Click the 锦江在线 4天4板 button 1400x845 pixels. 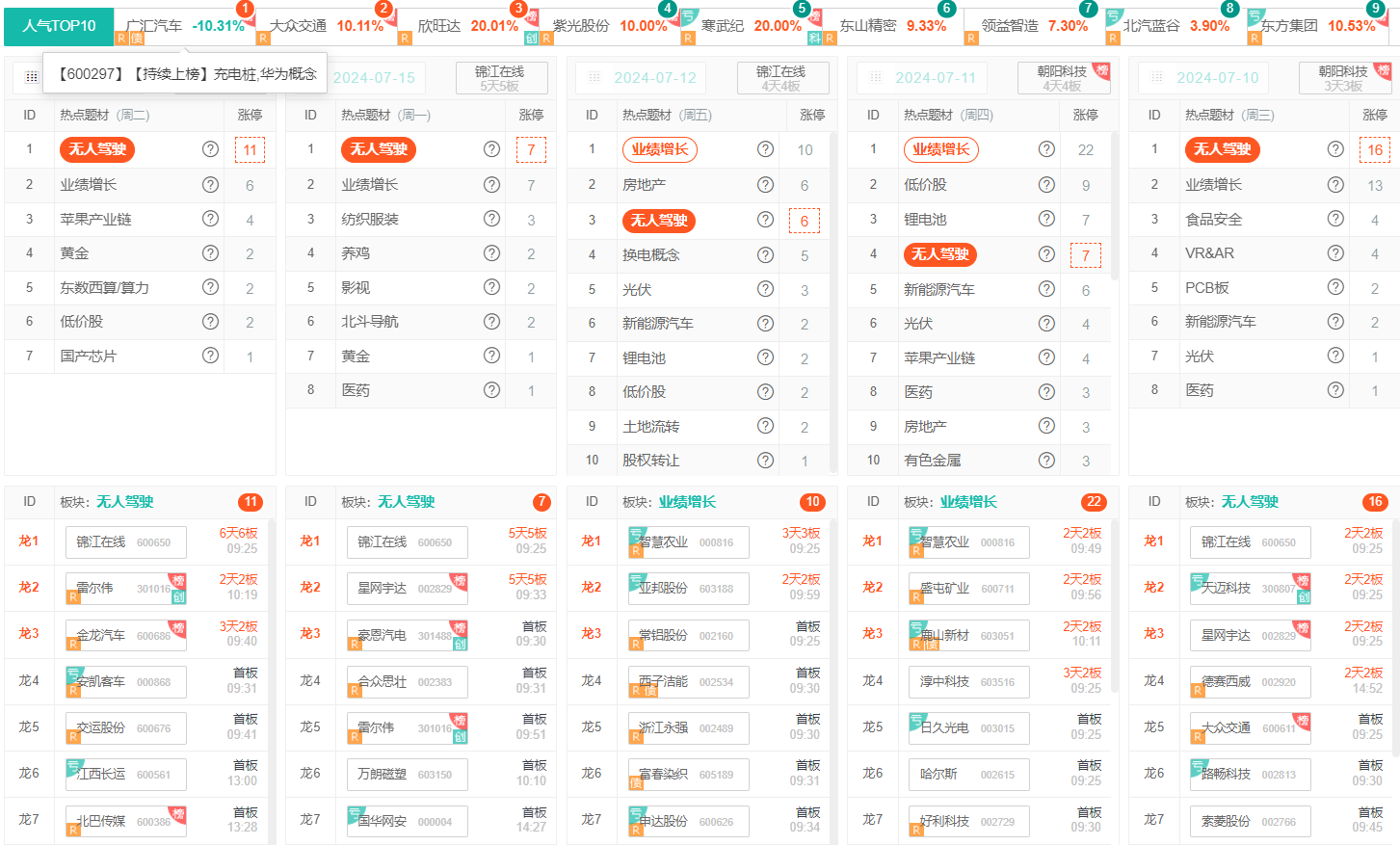(x=781, y=78)
